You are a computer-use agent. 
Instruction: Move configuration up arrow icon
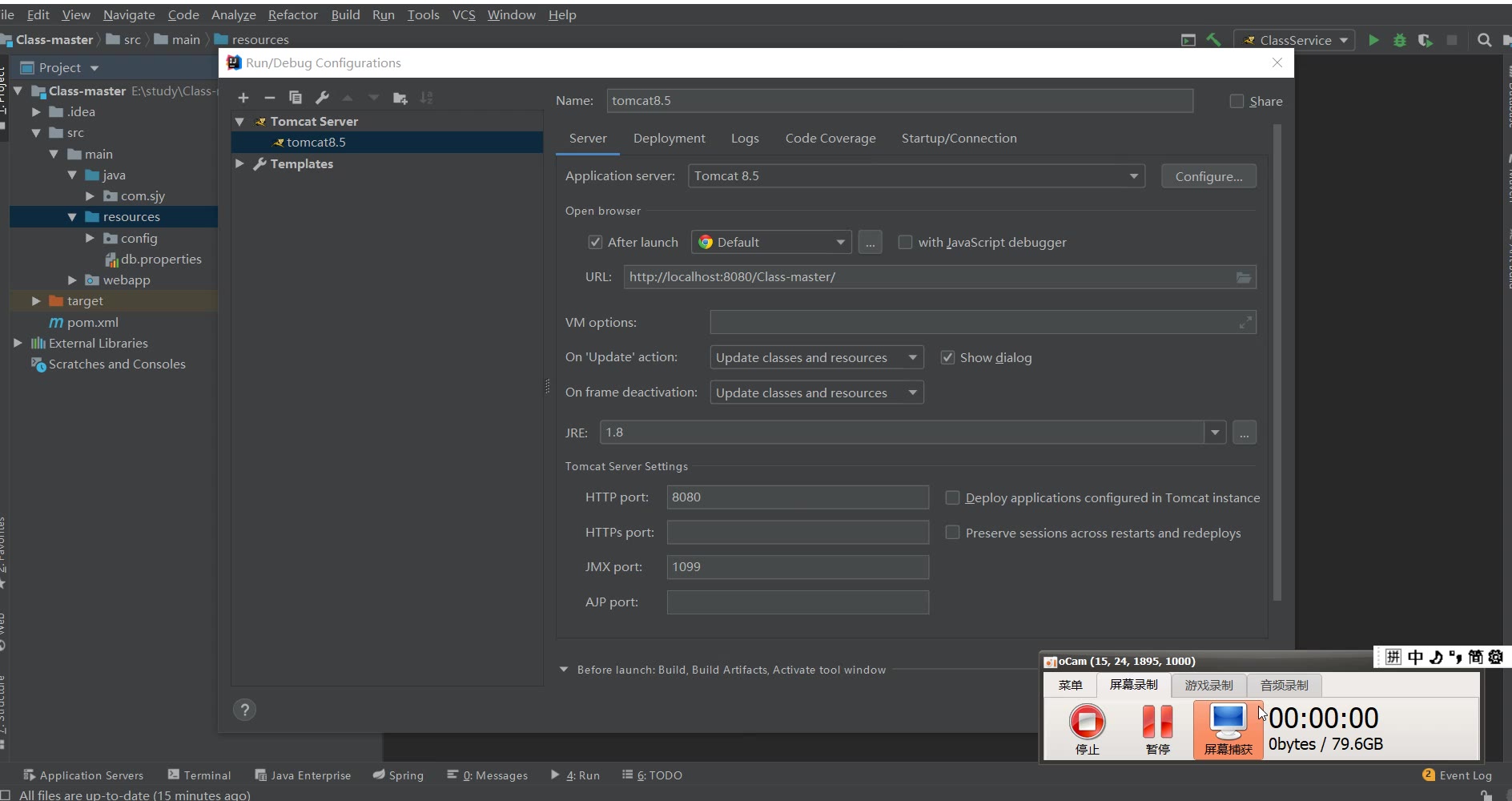[x=348, y=98]
